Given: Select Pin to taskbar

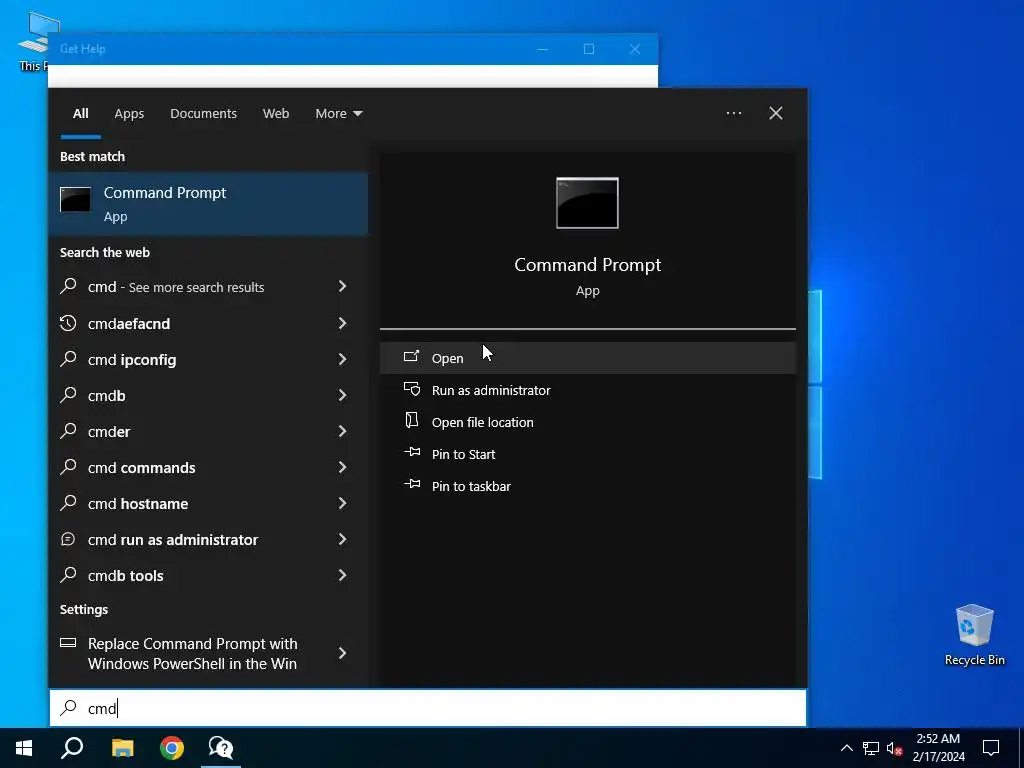Looking at the screenshot, I should pyautogui.click(x=588, y=486).
